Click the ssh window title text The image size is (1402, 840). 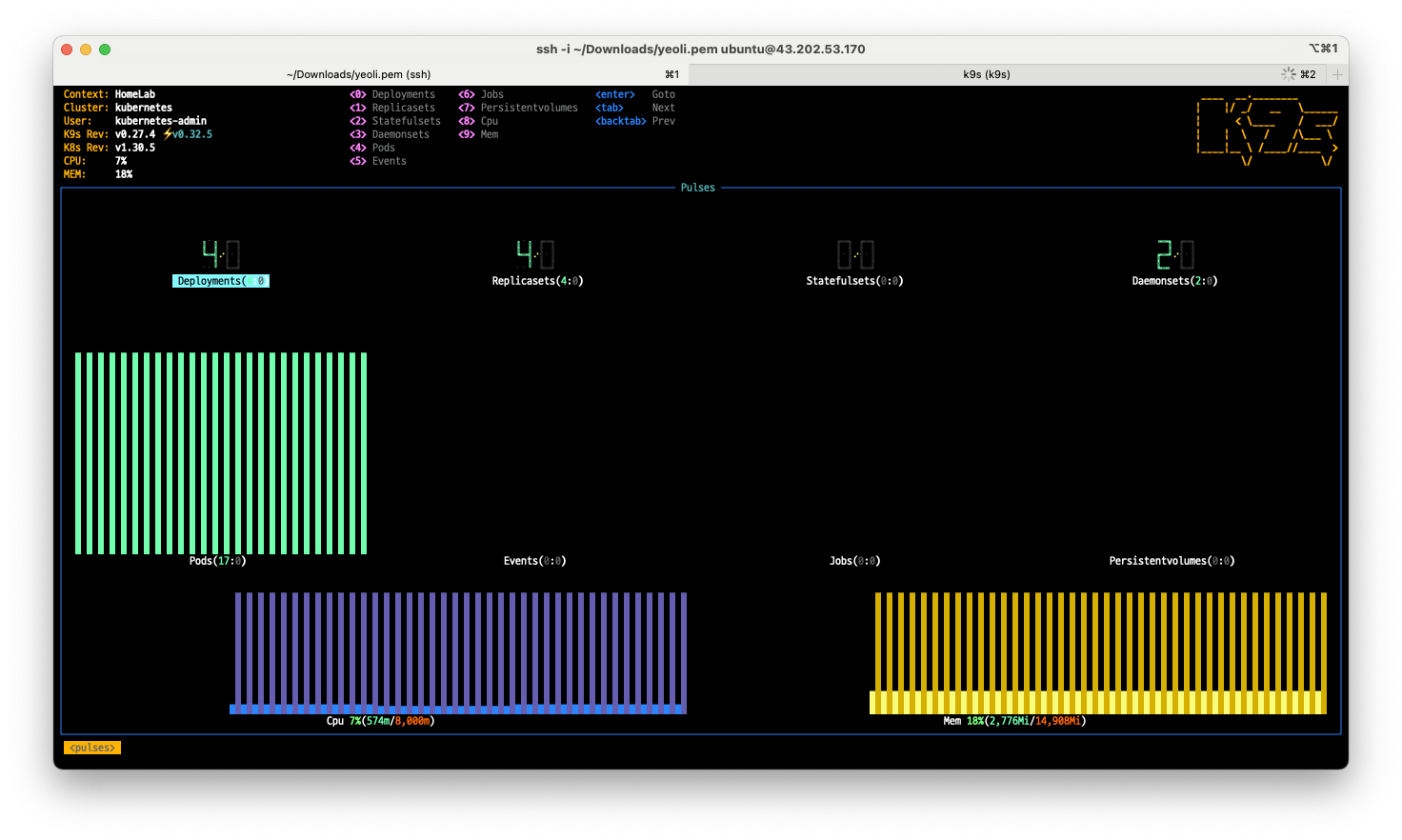pos(701,49)
